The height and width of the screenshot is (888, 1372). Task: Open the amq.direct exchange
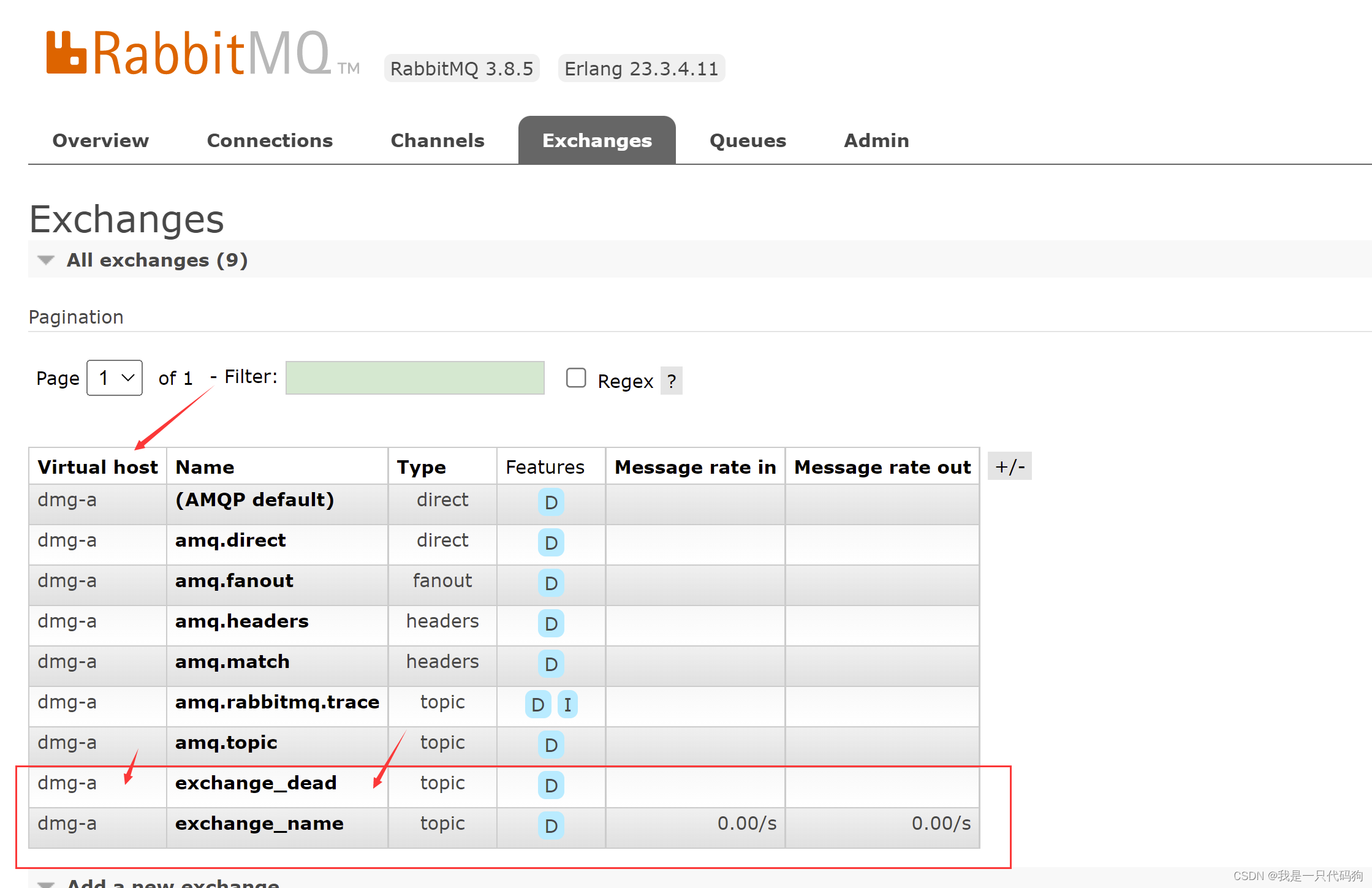[230, 540]
